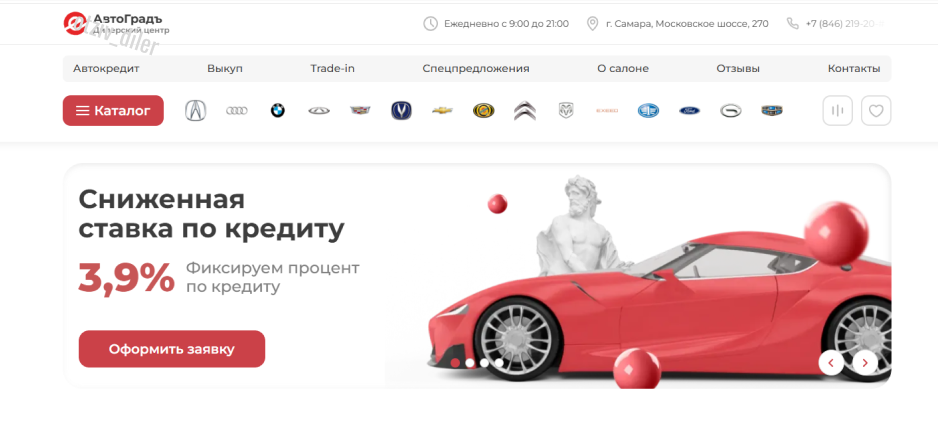Choose the Ford oval logo

pos(689,110)
